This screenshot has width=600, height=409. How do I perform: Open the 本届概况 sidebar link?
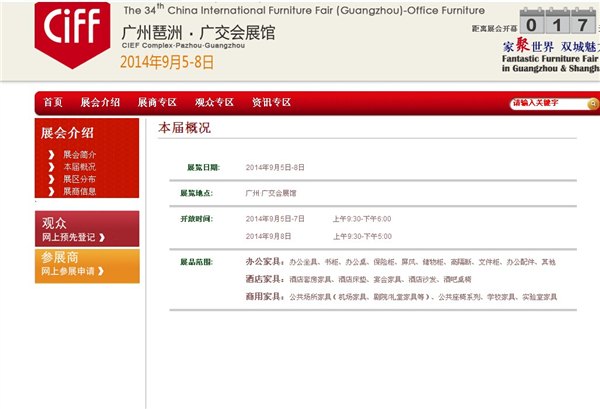(x=80, y=167)
